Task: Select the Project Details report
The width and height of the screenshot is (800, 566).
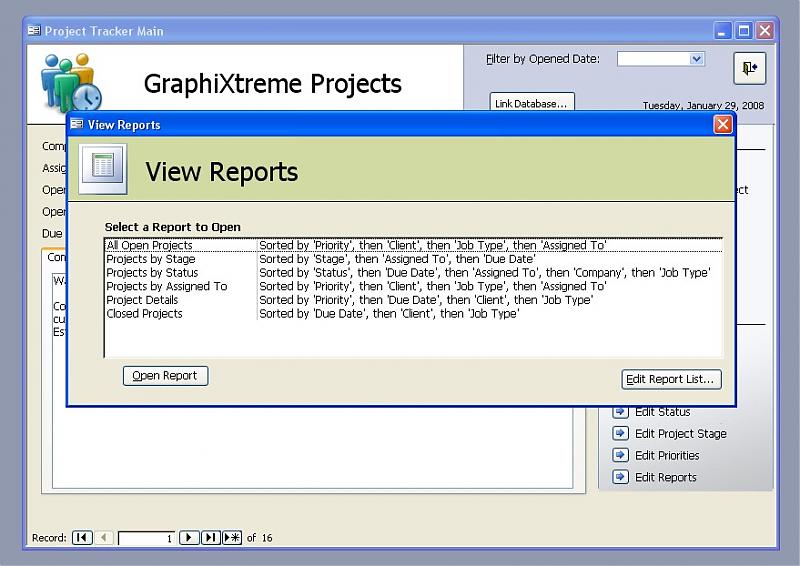Action: click(x=414, y=300)
